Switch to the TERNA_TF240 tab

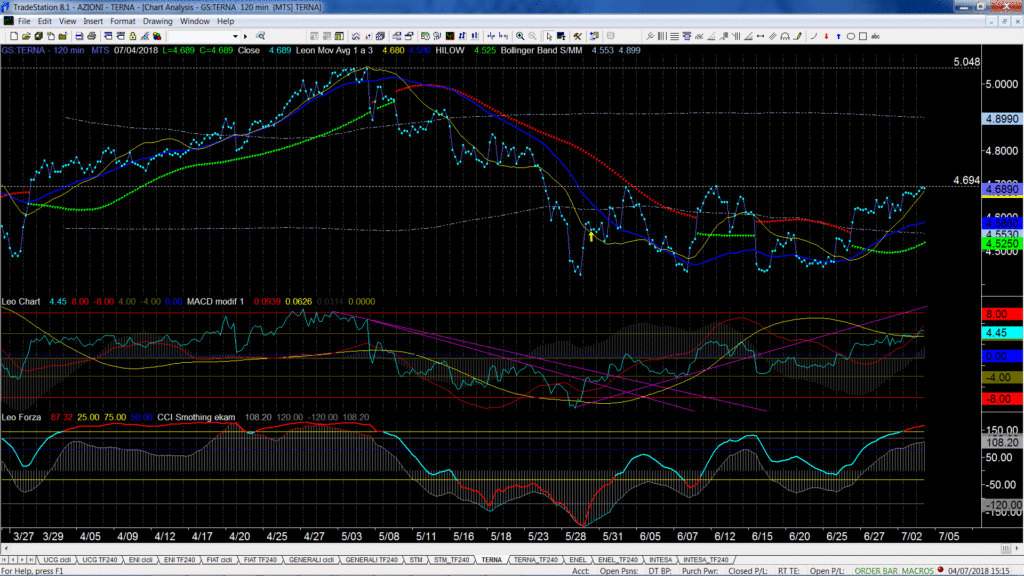536,560
